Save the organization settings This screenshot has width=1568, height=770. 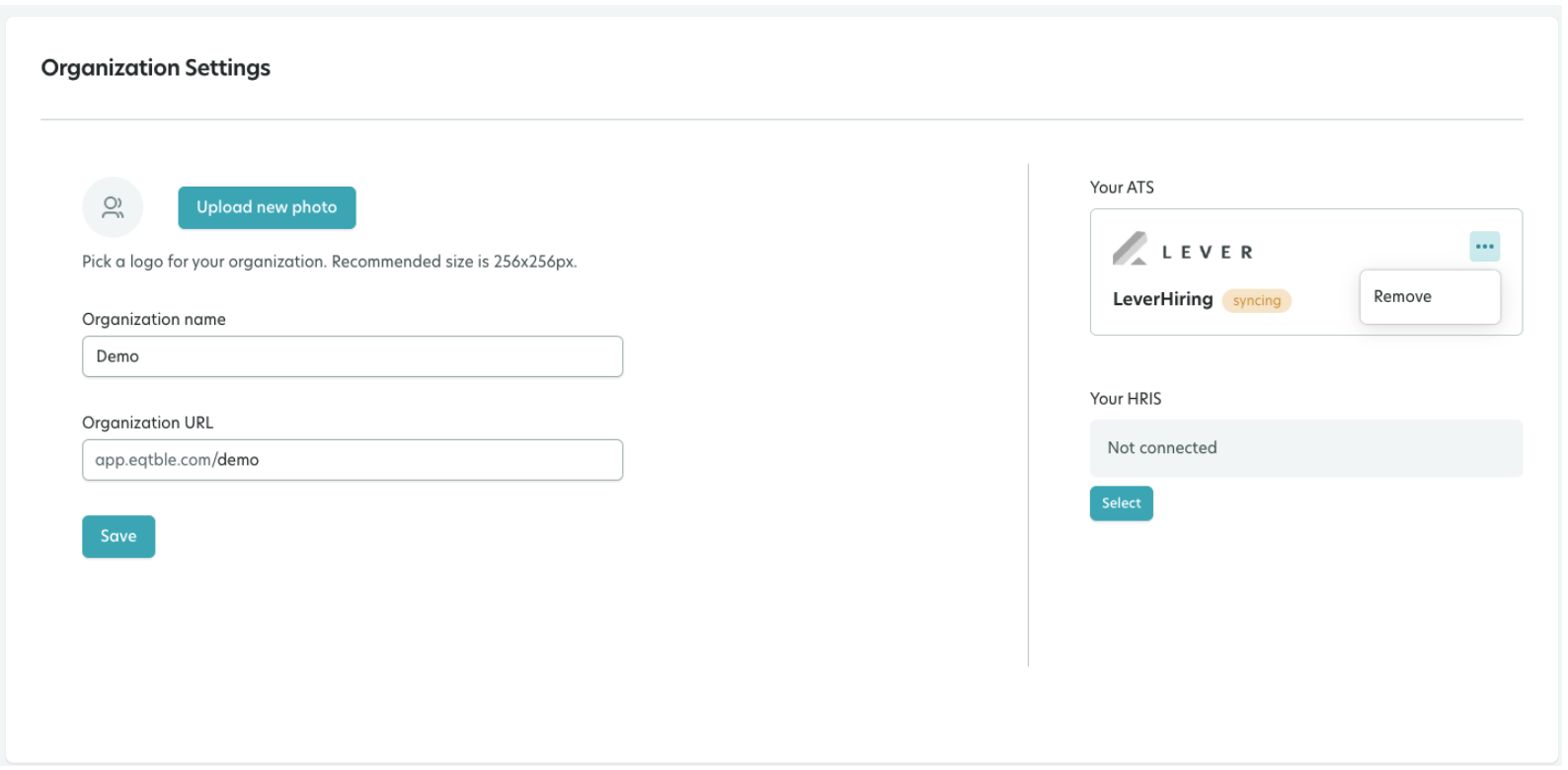click(x=118, y=536)
